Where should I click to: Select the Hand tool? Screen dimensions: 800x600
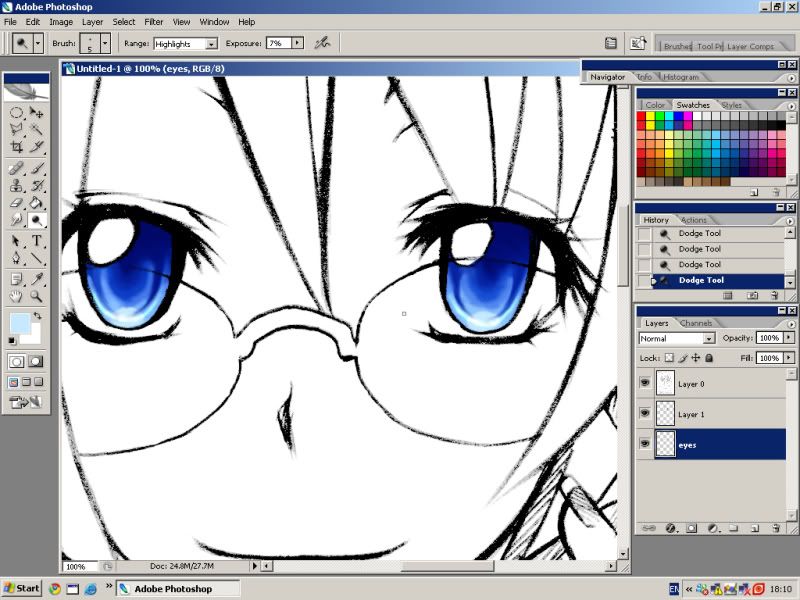click(x=16, y=296)
